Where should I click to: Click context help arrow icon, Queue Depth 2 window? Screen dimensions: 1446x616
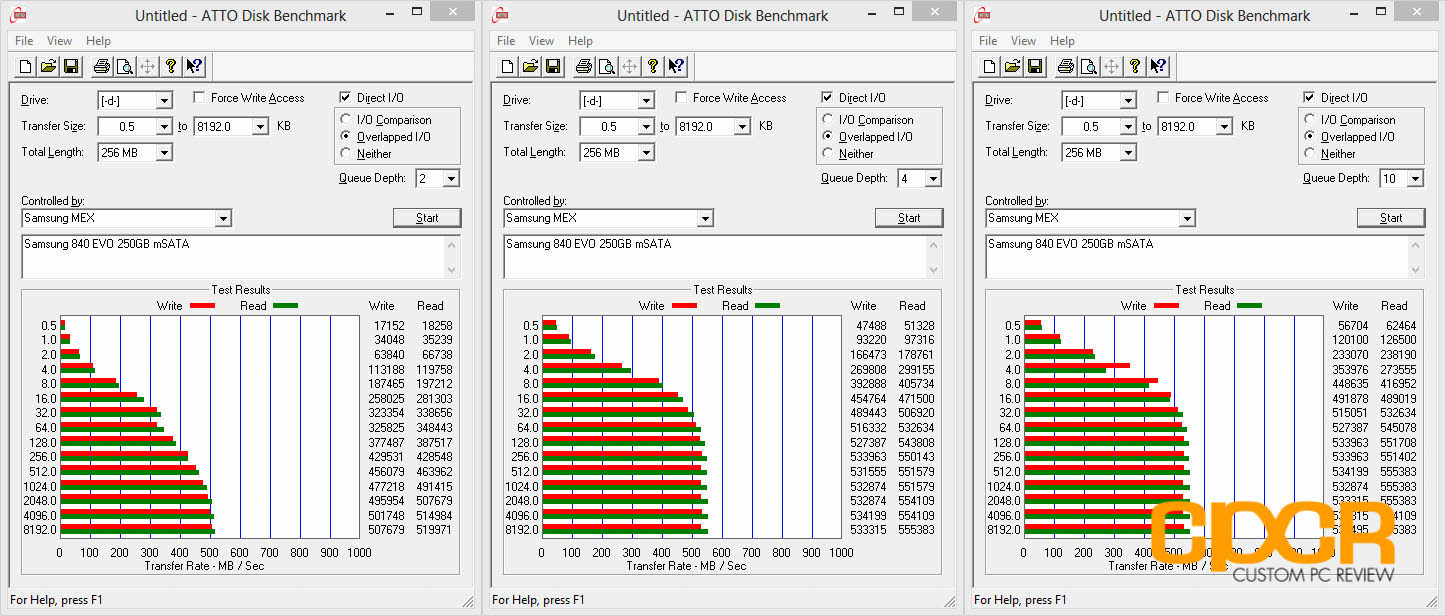[194, 67]
